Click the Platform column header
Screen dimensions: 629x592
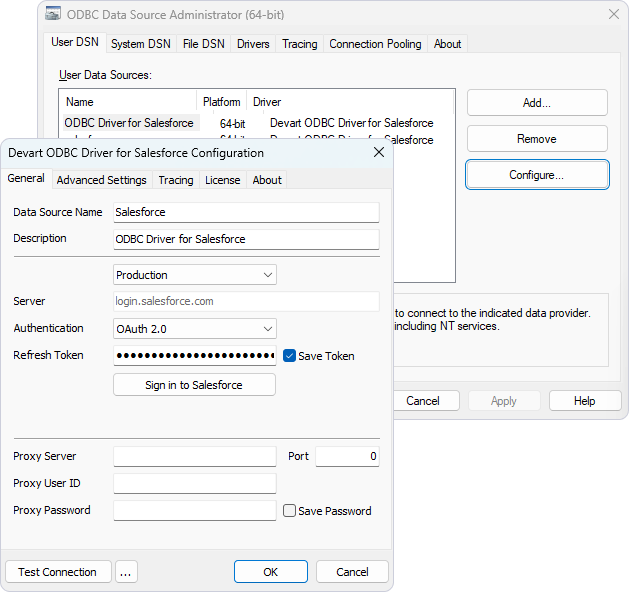pos(221,102)
